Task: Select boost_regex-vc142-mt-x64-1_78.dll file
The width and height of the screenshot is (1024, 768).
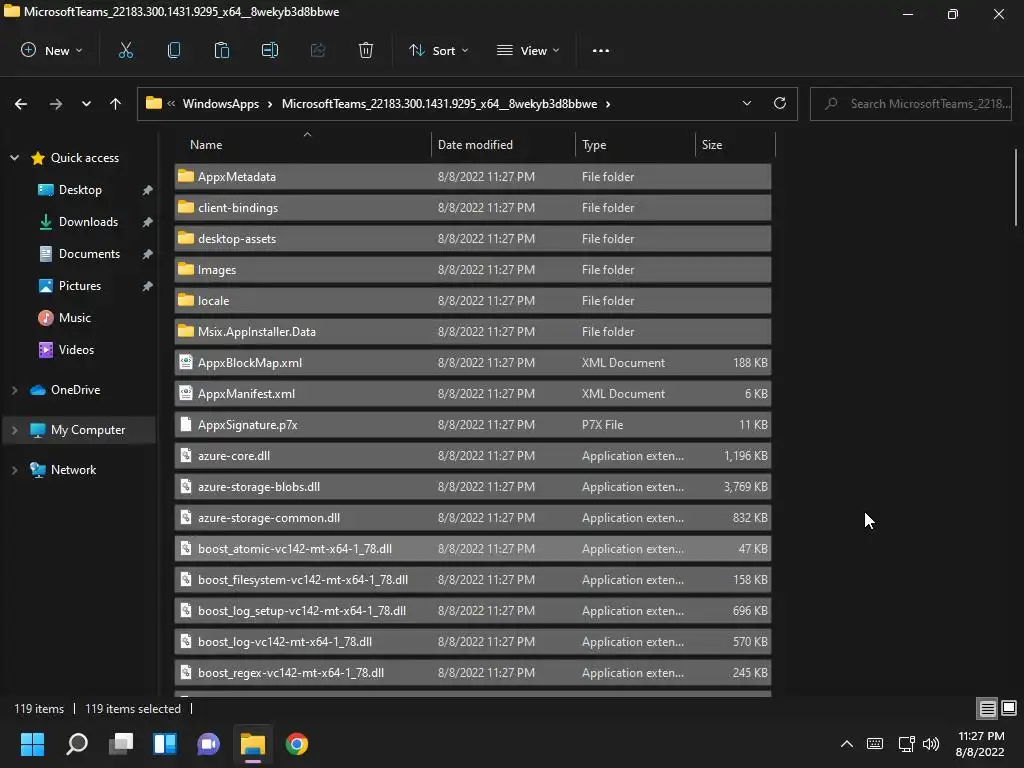Action: pos(473,673)
